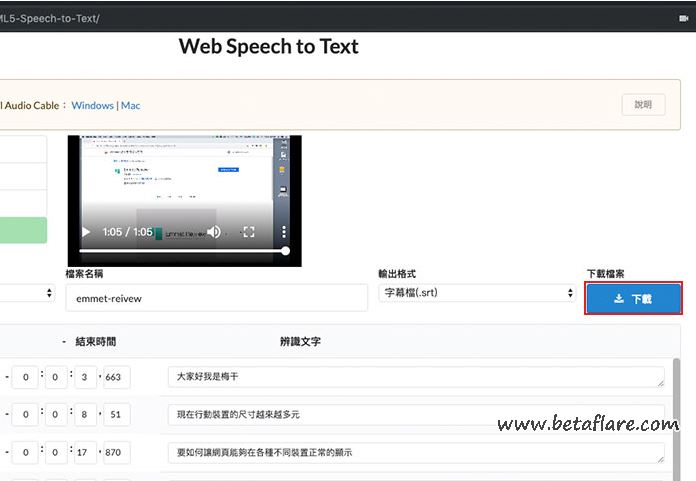
Task: Click the 說明 help button
Action: coord(643,104)
